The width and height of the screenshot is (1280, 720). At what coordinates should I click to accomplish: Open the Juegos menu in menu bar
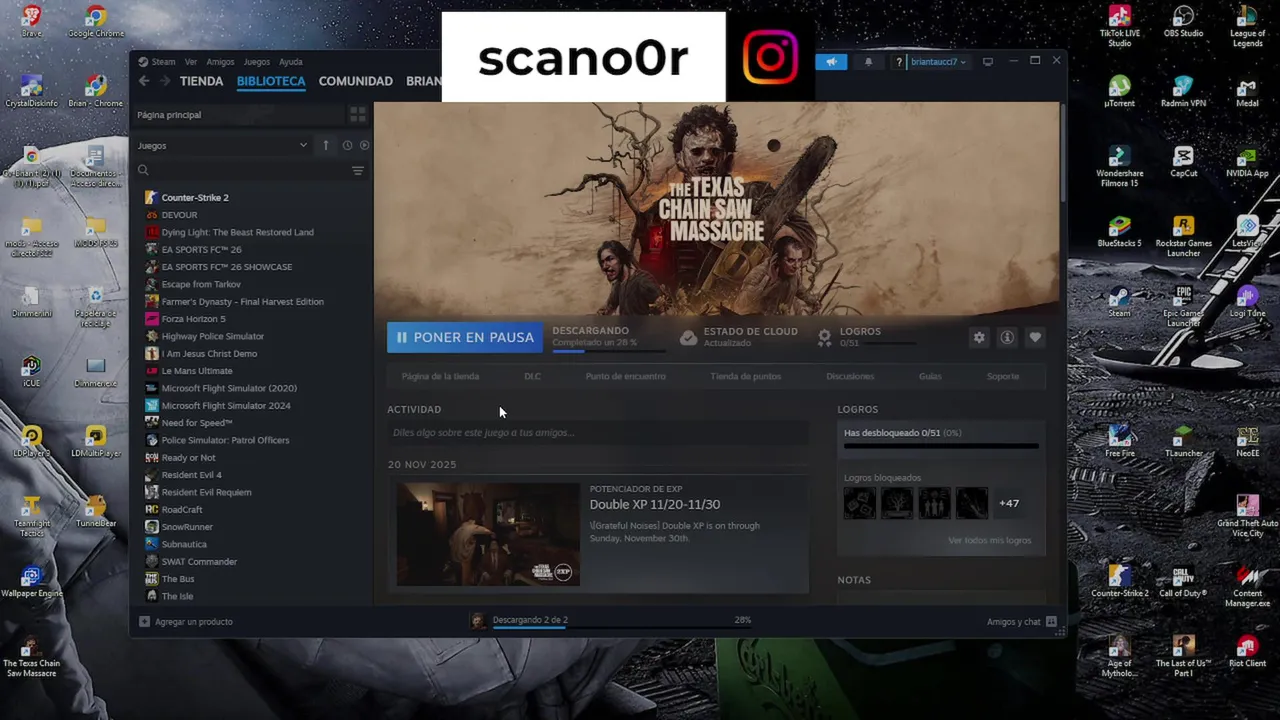tap(256, 62)
